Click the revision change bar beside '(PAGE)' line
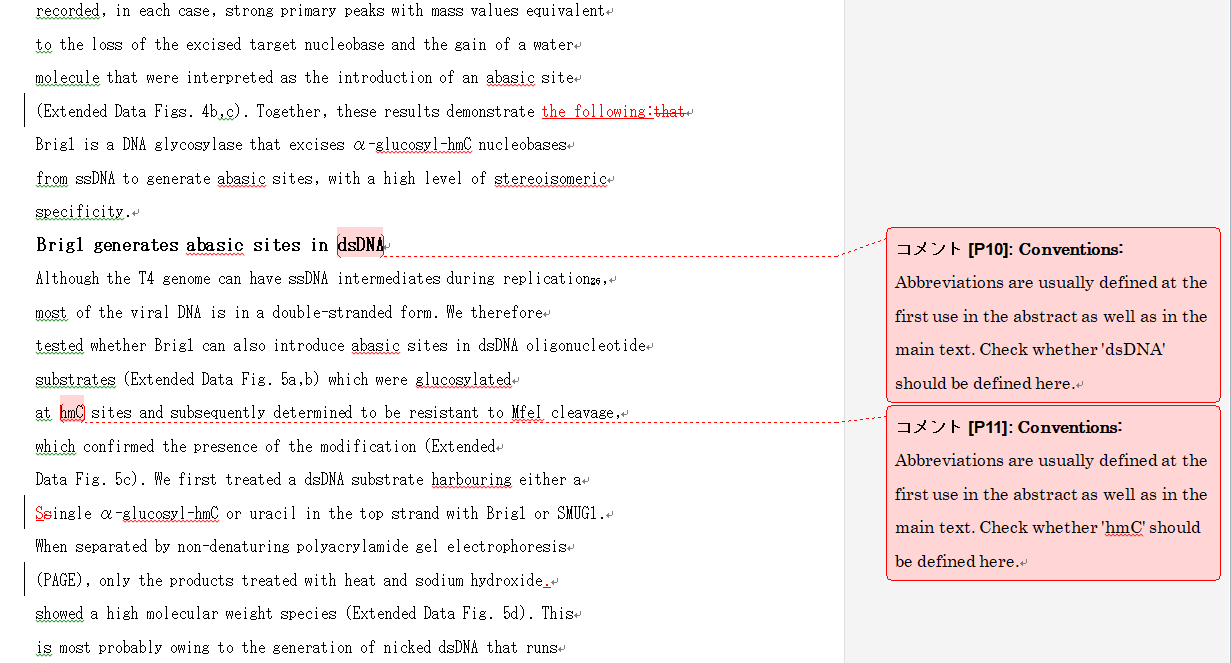1231x663 pixels. (x=25, y=580)
